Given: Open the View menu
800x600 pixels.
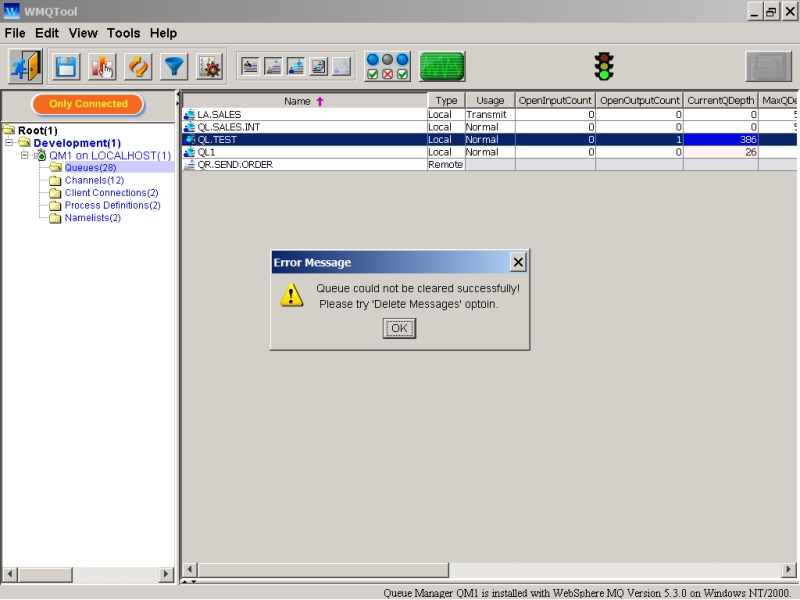Looking at the screenshot, I should click(83, 33).
